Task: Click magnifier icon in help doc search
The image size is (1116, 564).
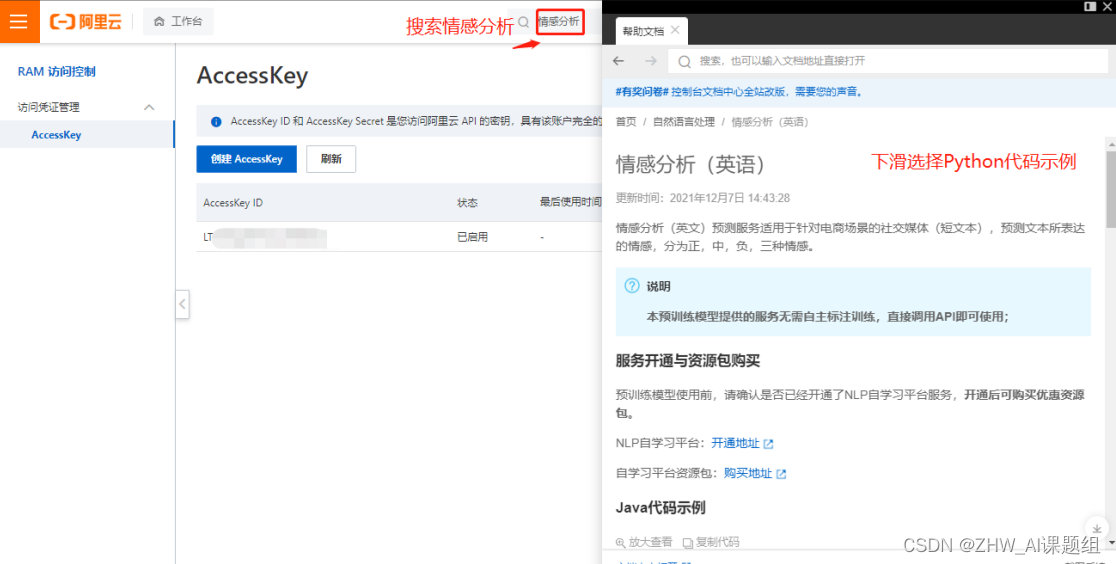Action: [685, 62]
